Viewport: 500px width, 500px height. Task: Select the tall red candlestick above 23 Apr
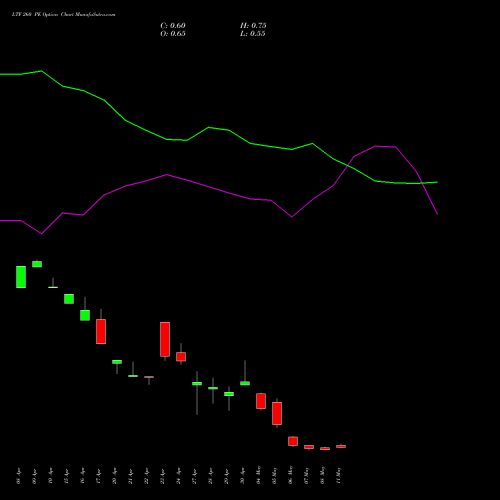pyautogui.click(x=165, y=339)
